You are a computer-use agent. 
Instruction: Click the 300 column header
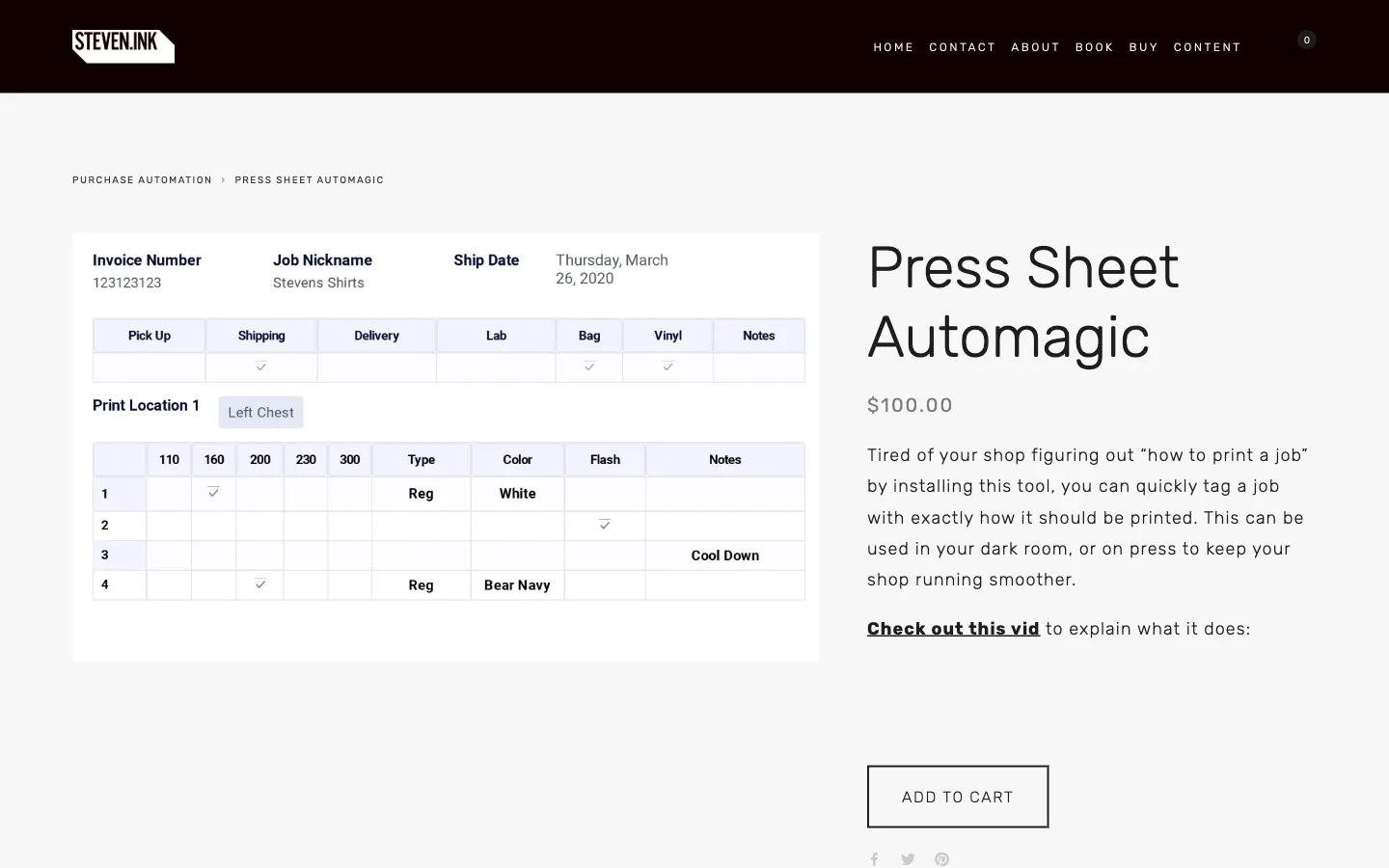pos(350,460)
